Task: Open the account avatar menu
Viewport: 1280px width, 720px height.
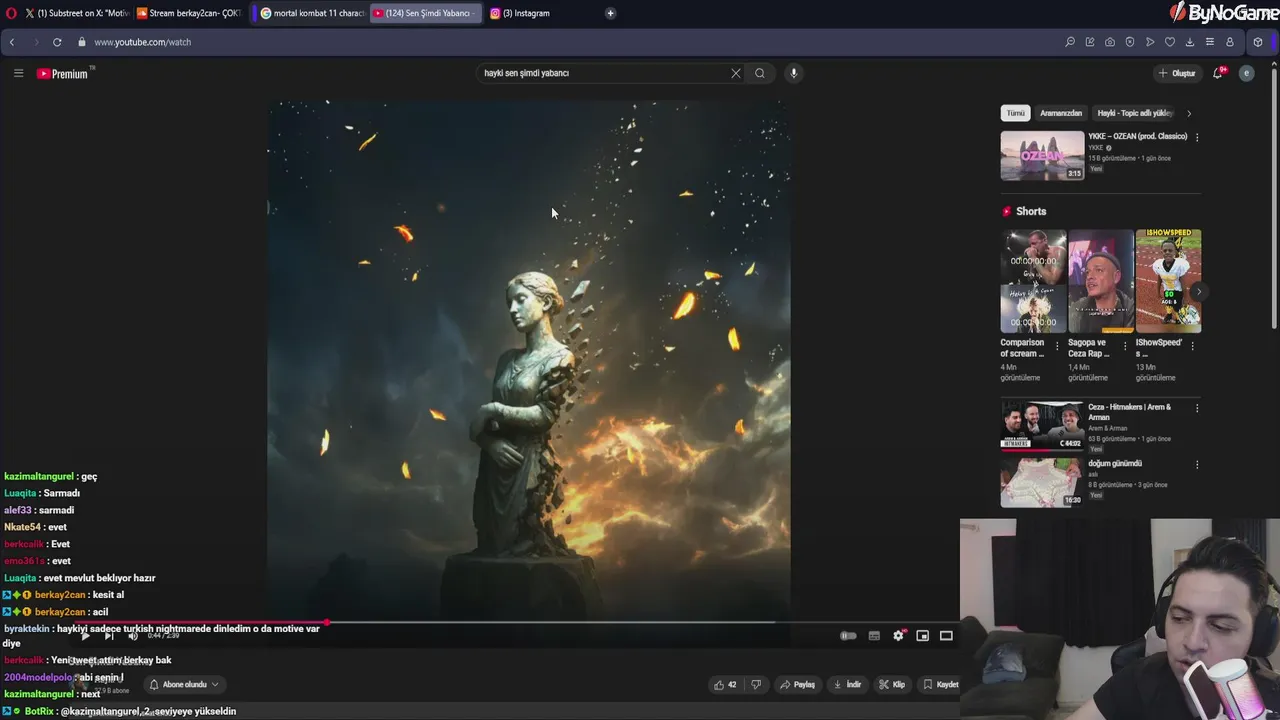Action: click(x=1246, y=73)
